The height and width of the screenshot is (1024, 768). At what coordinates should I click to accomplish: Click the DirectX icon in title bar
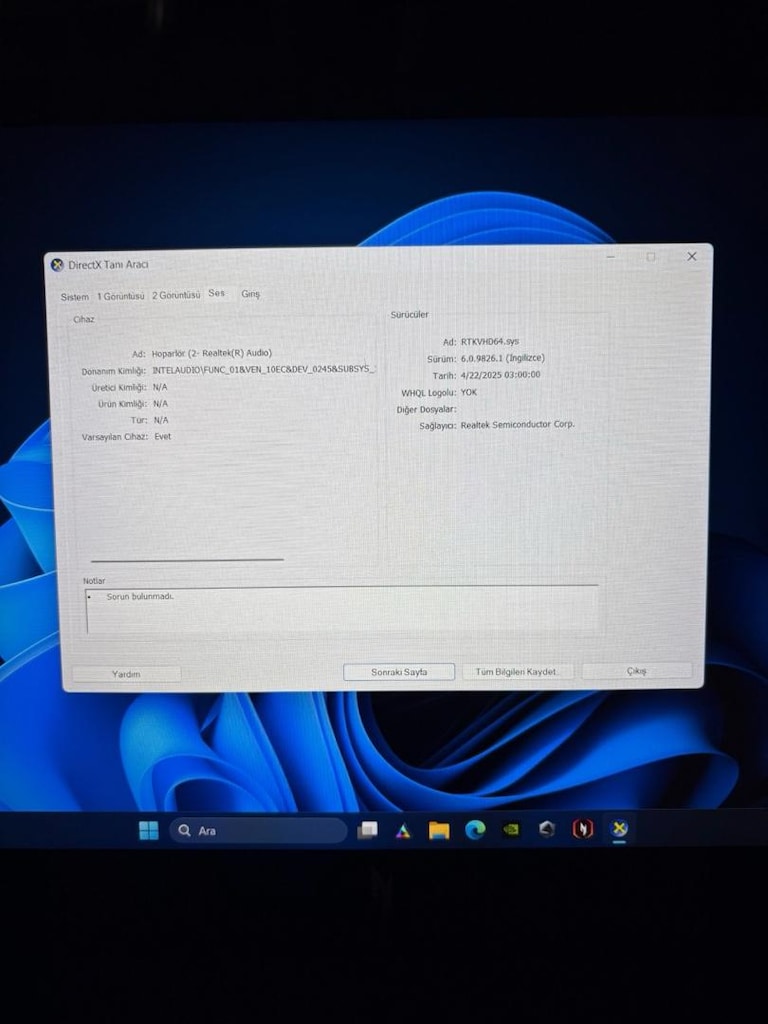[57, 264]
